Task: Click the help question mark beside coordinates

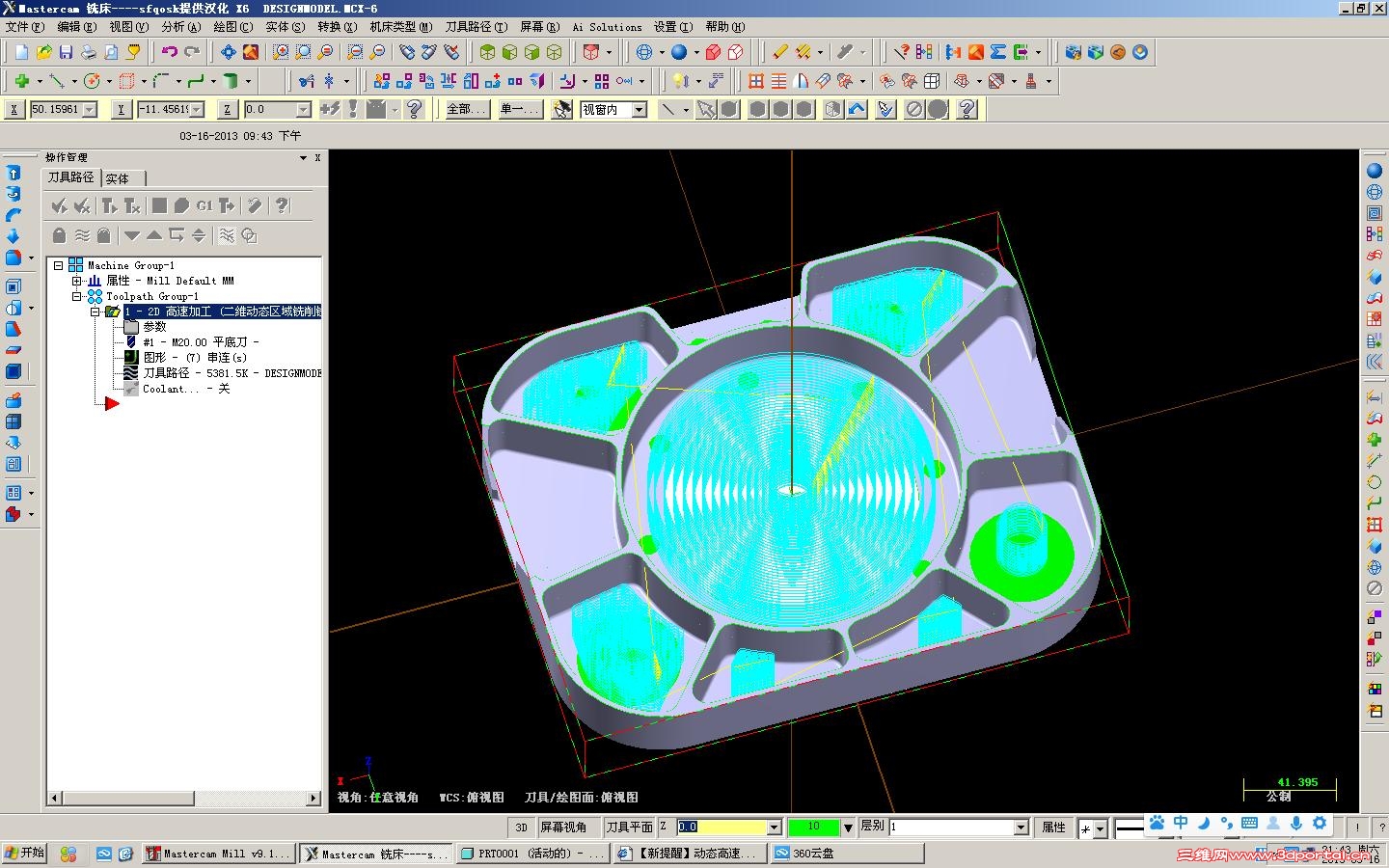Action: coord(415,109)
